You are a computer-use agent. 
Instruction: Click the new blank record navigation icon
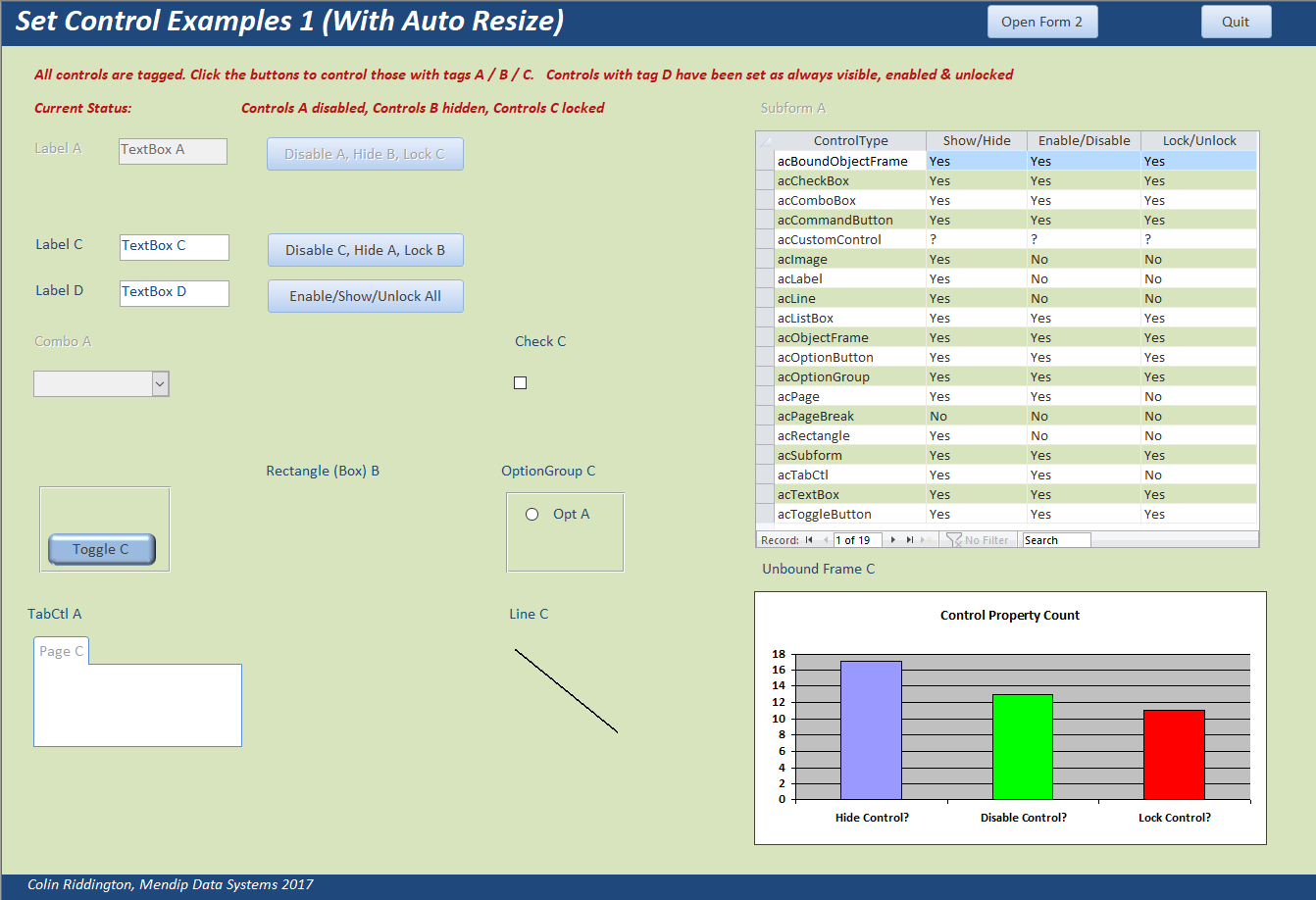tap(927, 540)
